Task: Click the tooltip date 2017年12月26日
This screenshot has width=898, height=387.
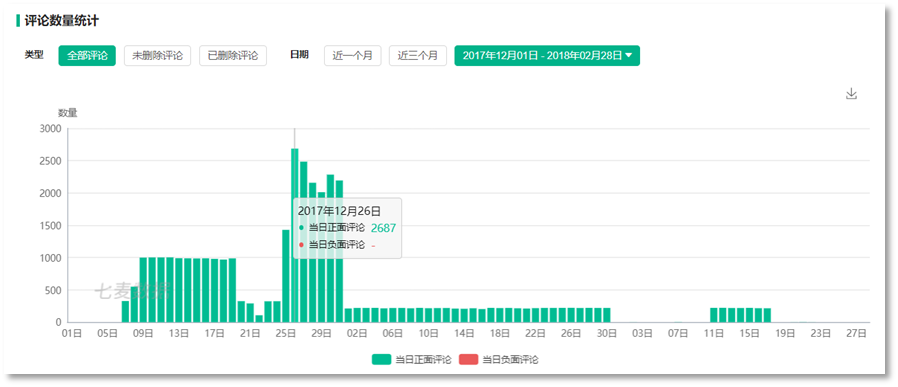Action: coord(339,211)
